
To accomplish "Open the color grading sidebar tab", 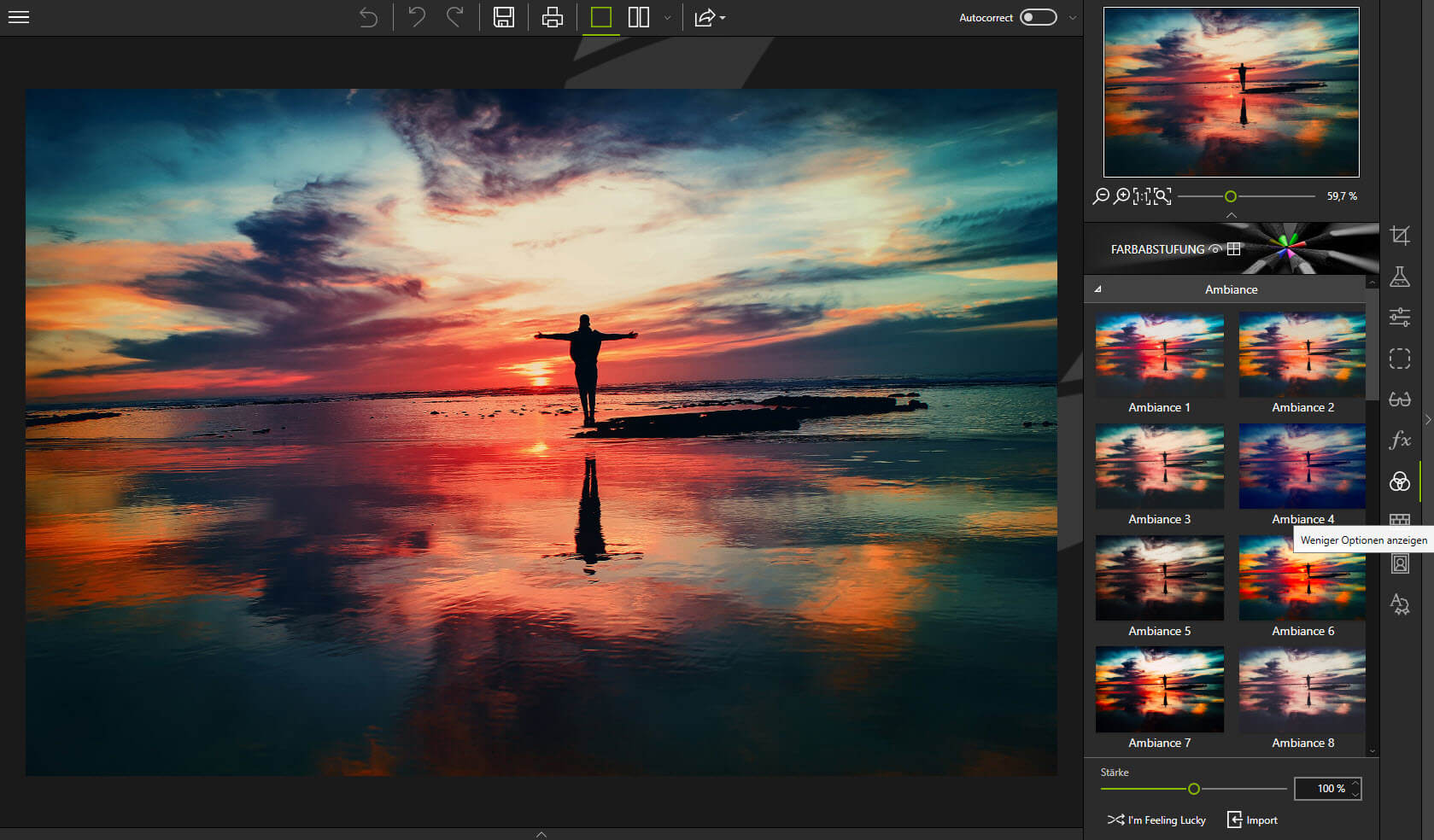I will (x=1399, y=481).
